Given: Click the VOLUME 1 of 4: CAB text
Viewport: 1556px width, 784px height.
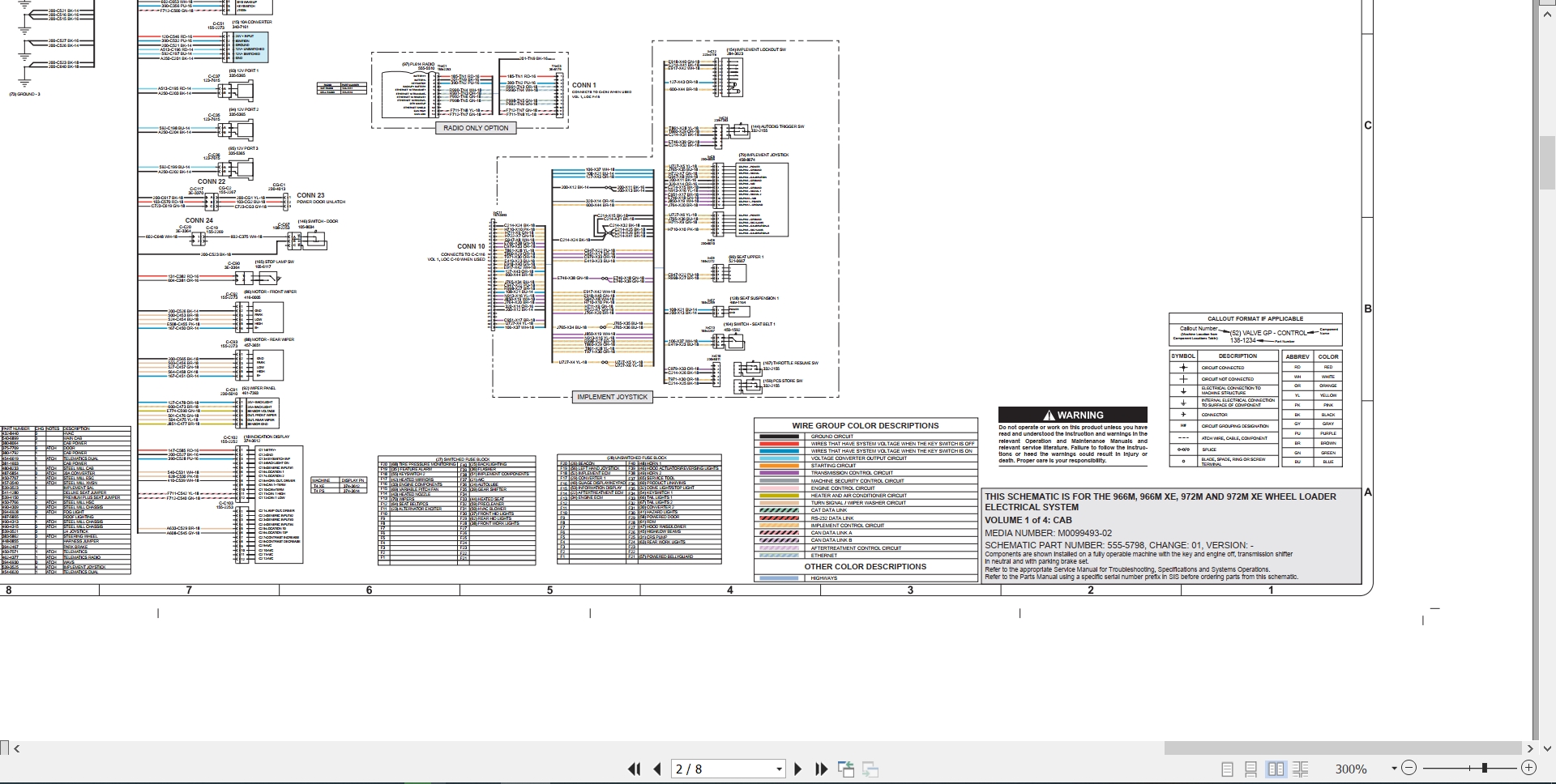Looking at the screenshot, I should point(1028,520).
